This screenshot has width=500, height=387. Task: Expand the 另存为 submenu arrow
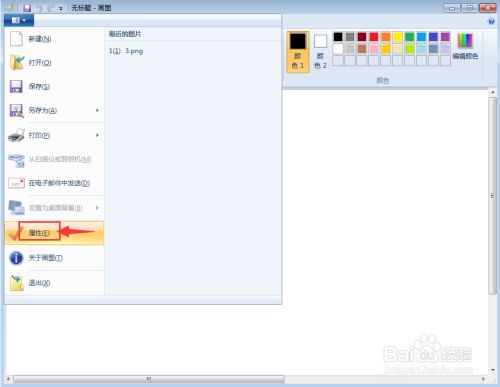(x=97, y=110)
